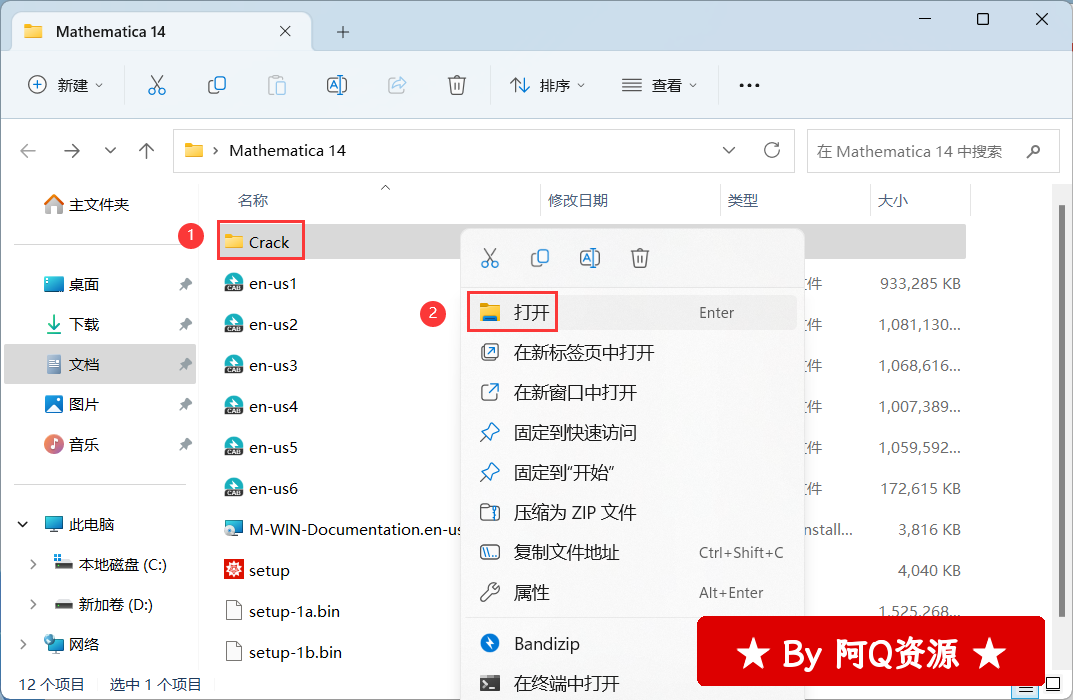Expand the 网络 tree node

coord(23,645)
